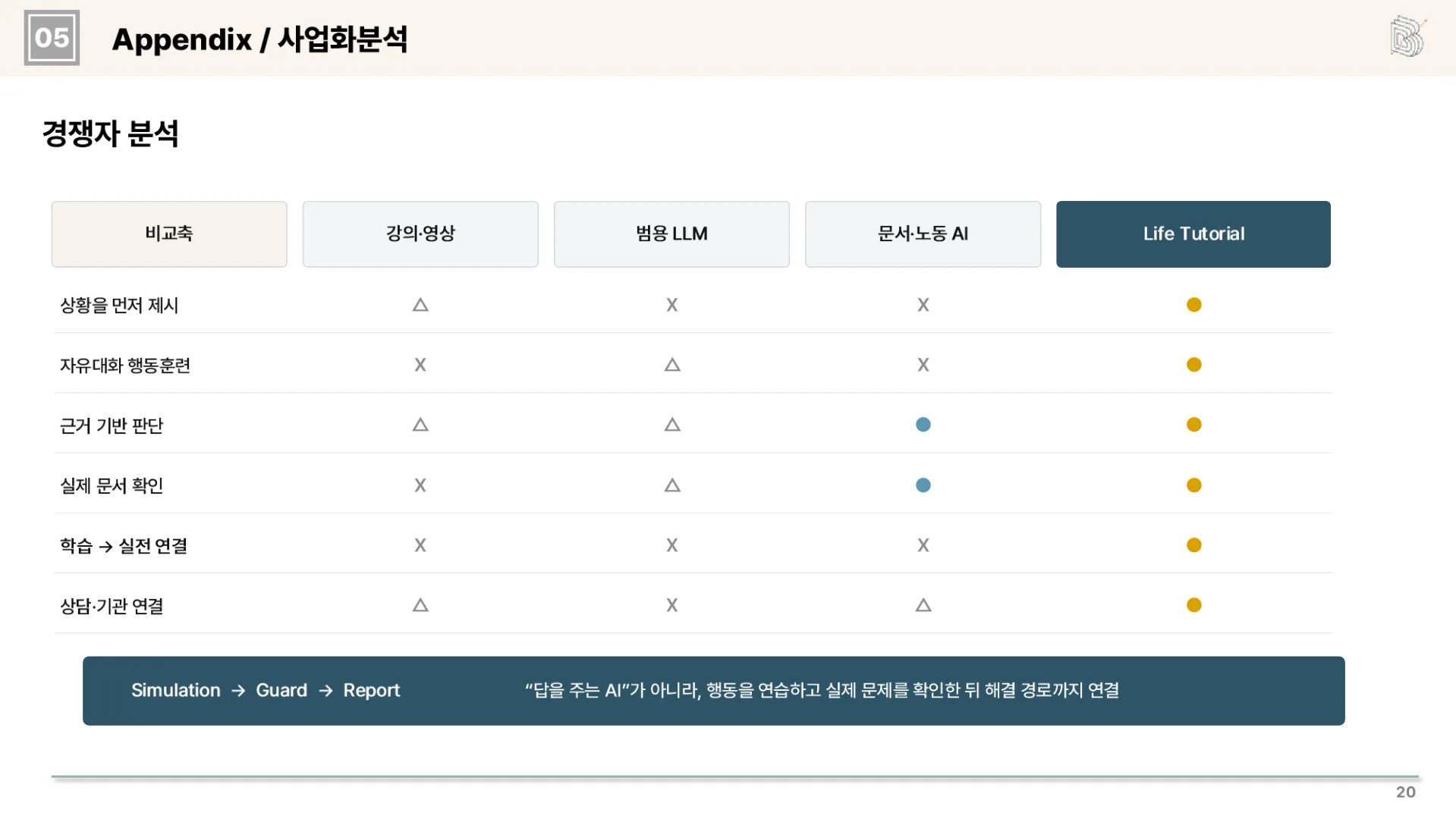Click the triangle for 근거 기반 판단 under 강의·영상
This screenshot has width=1456, height=819.
click(x=420, y=425)
